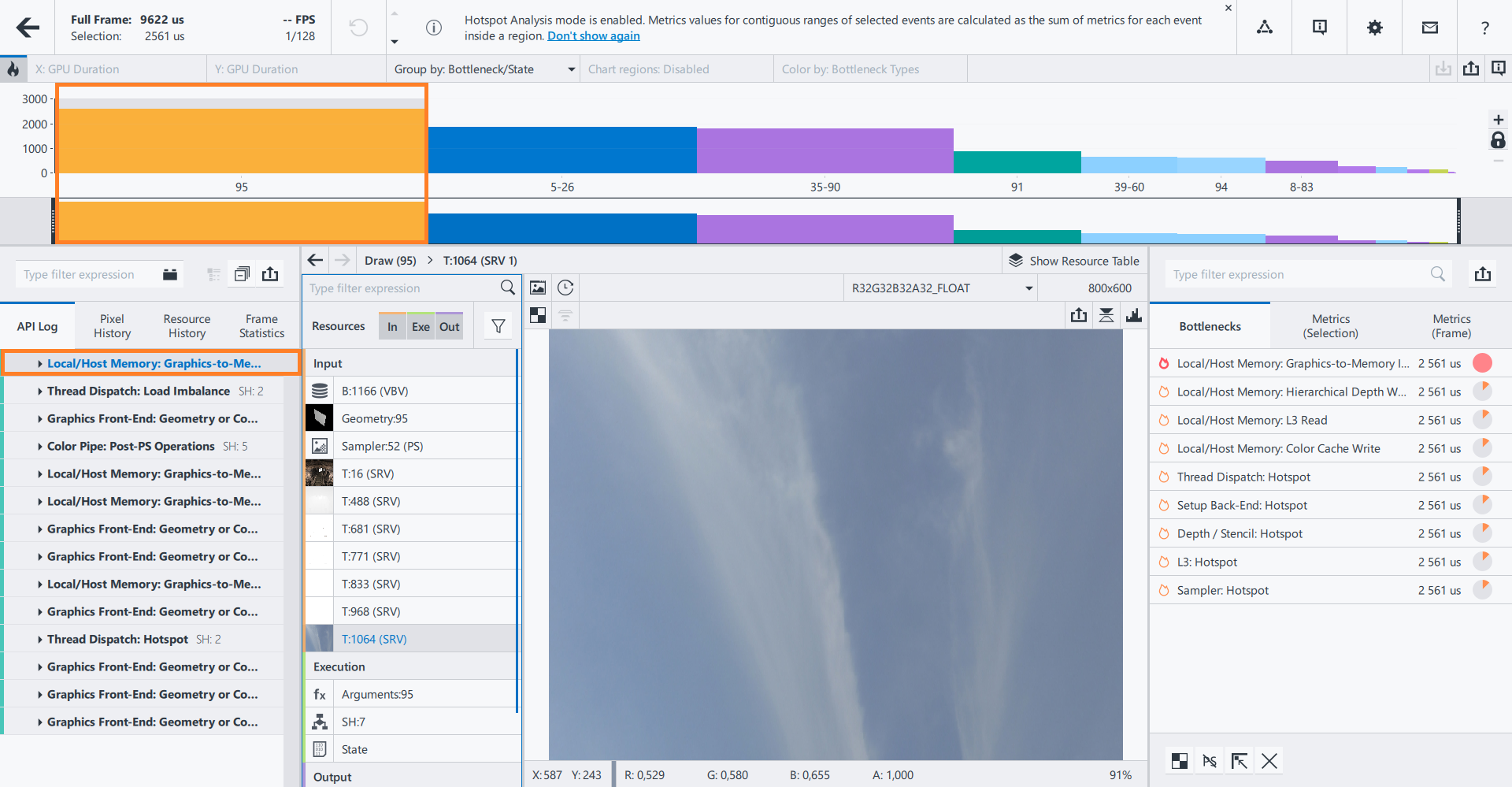Click the history clock icon above the texture
Screen dimensions: 1512x787
pos(565,288)
